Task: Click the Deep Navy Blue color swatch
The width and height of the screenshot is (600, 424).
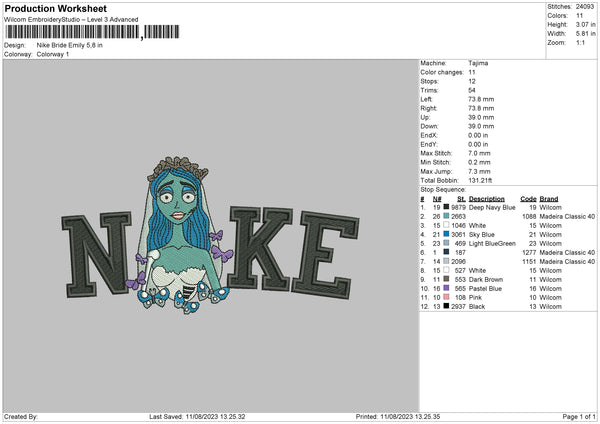Action: (446, 207)
